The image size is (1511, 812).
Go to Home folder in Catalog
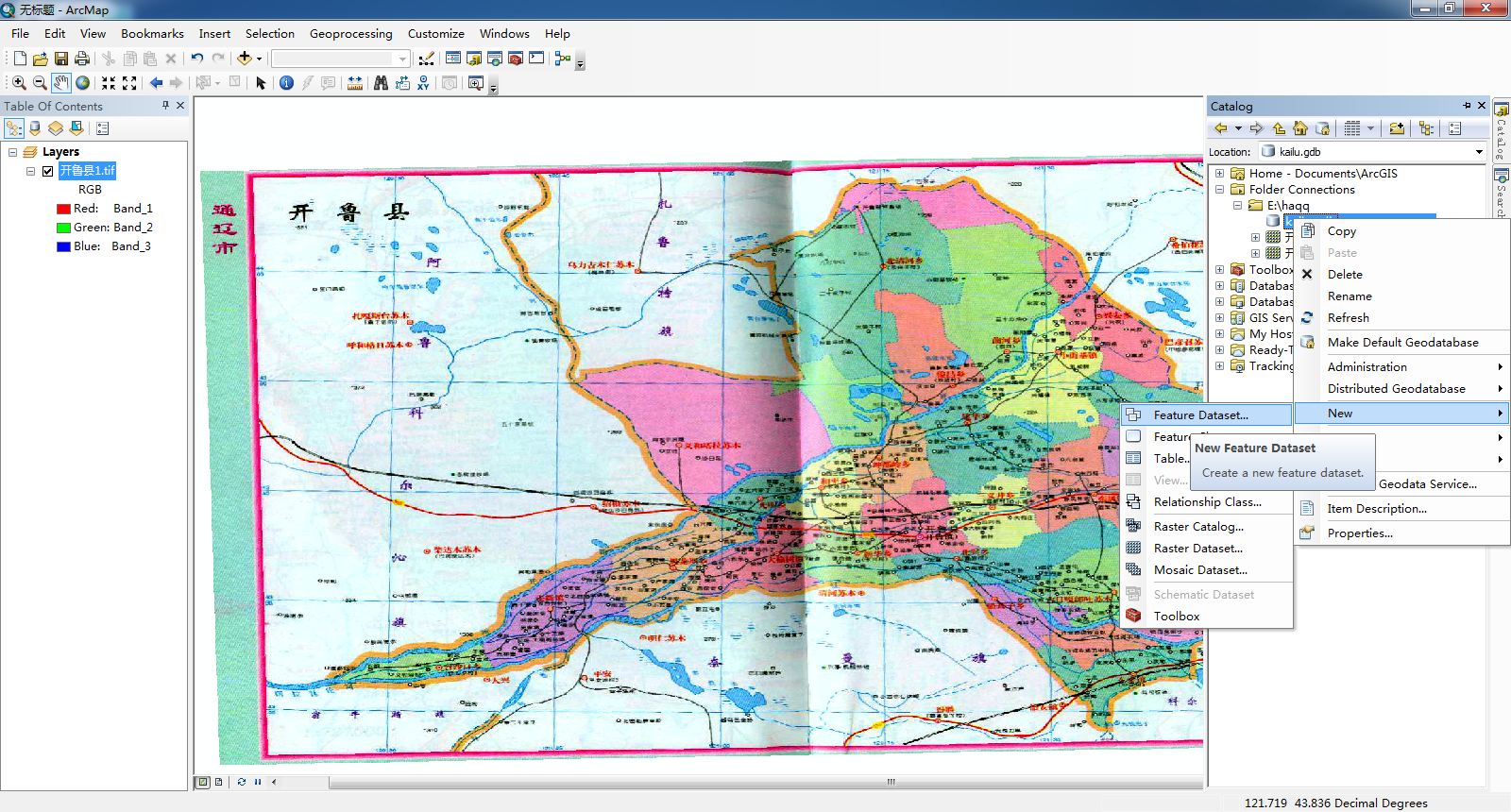(x=1300, y=128)
